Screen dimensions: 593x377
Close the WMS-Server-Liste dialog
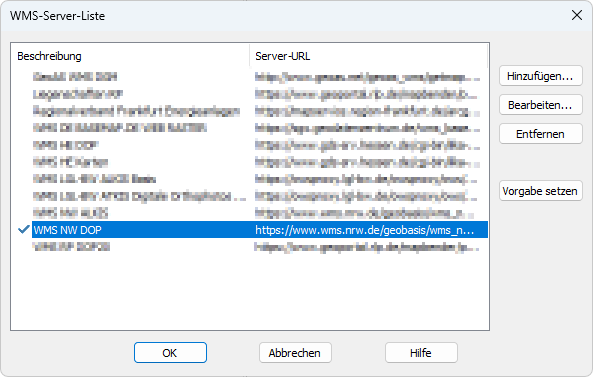coord(577,15)
